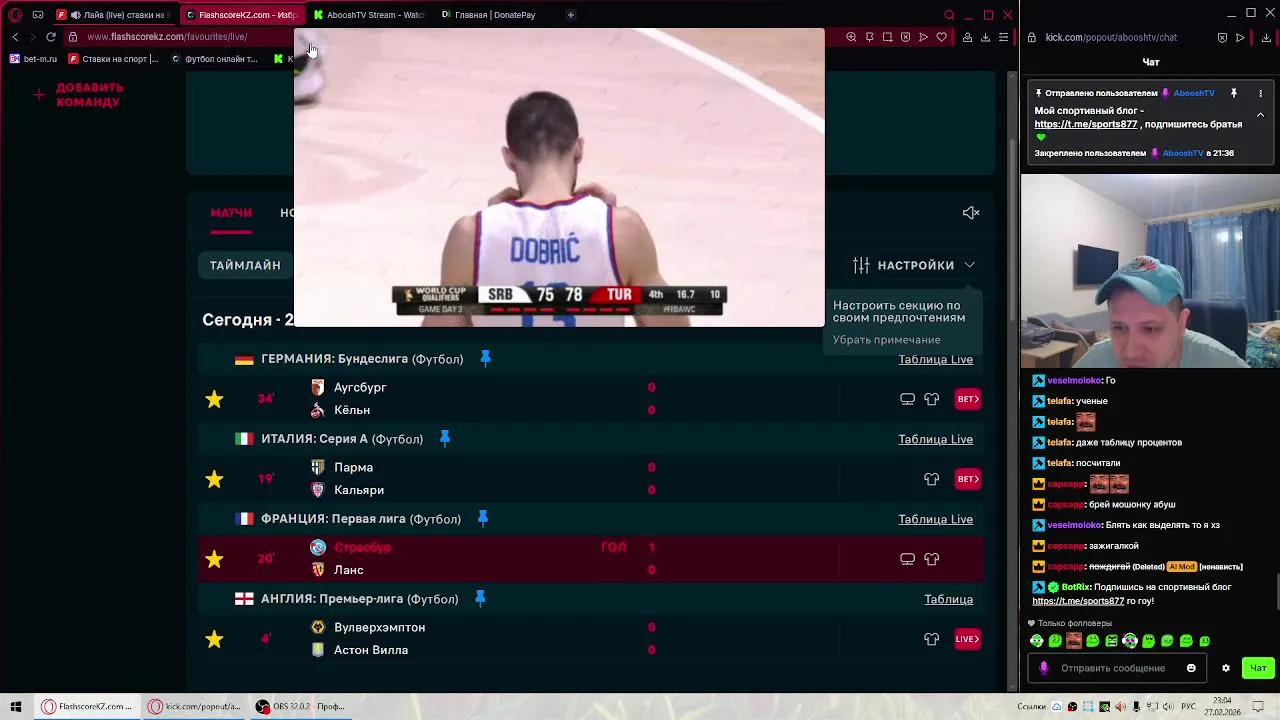Open Таблица Live for Первая лига
Screen dimensions: 1280x720
pos(935,519)
